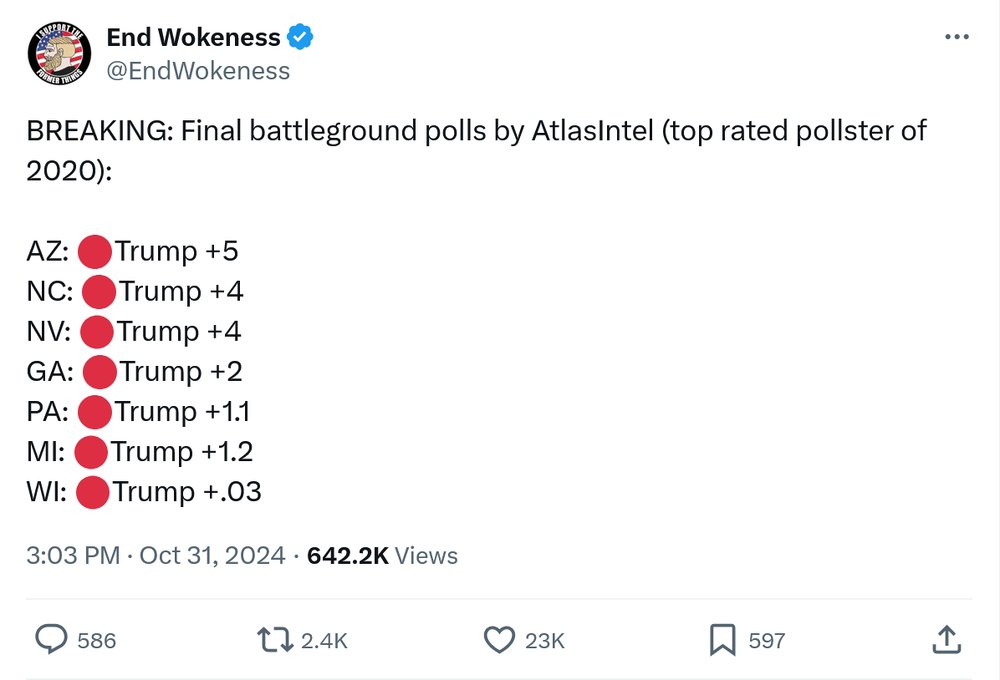Click the Oct 31, 2024 date
This screenshot has width=1000, height=680.
(x=212, y=556)
